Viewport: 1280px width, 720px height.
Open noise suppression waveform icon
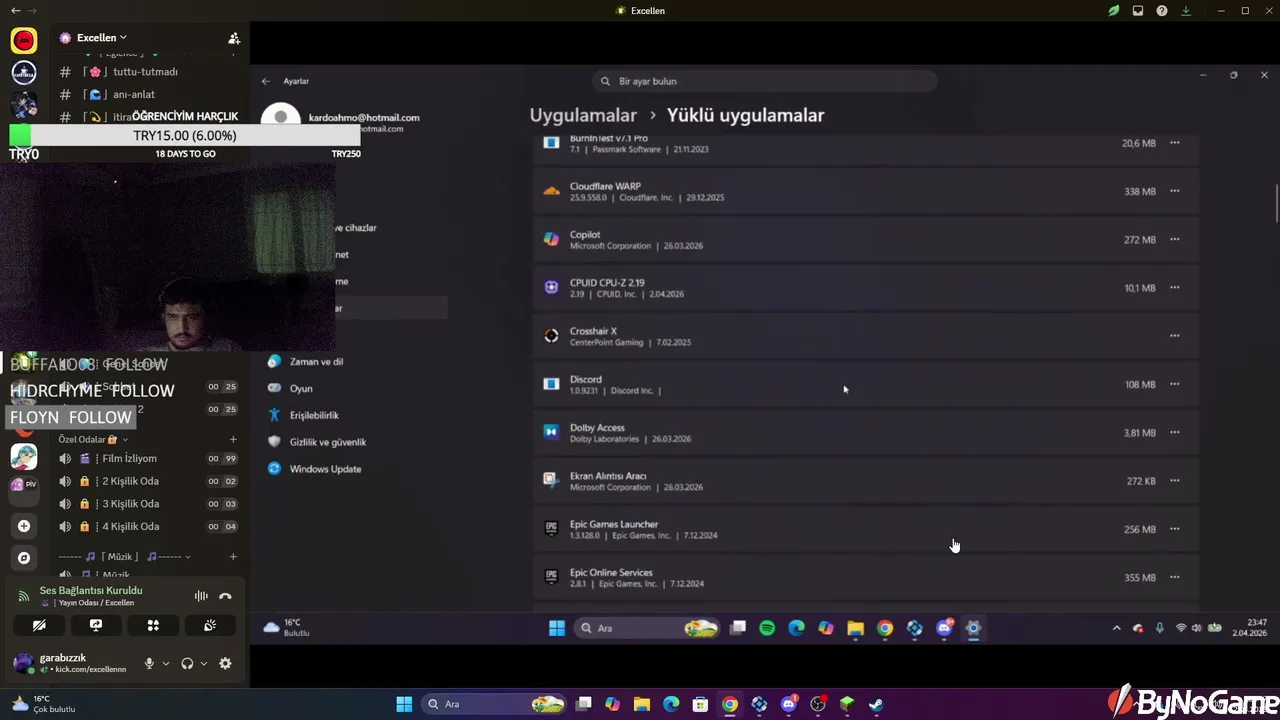[x=201, y=596]
